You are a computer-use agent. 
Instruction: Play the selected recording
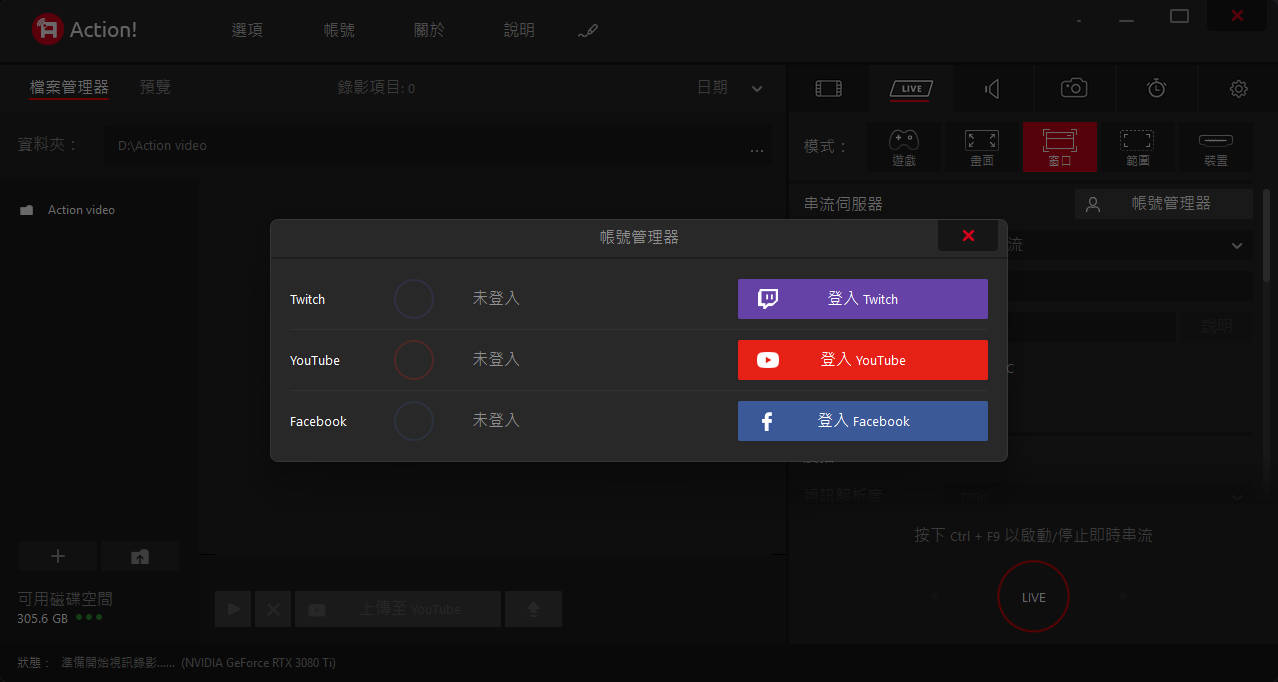(x=233, y=609)
